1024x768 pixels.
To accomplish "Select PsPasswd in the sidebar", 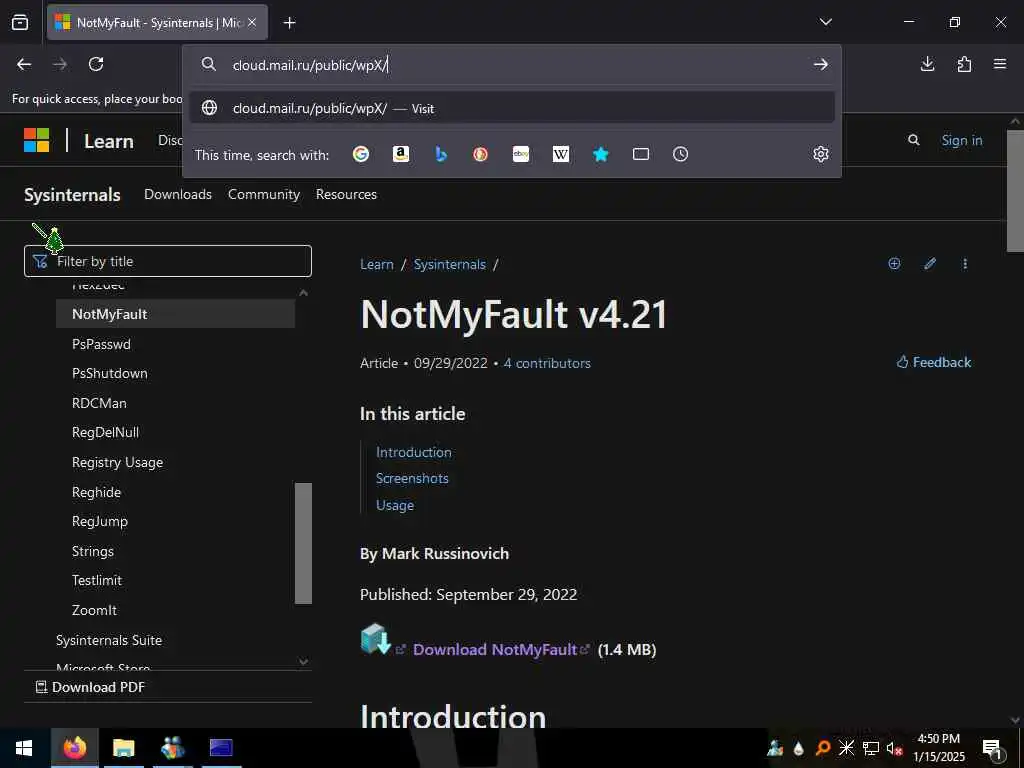I will coord(101,344).
